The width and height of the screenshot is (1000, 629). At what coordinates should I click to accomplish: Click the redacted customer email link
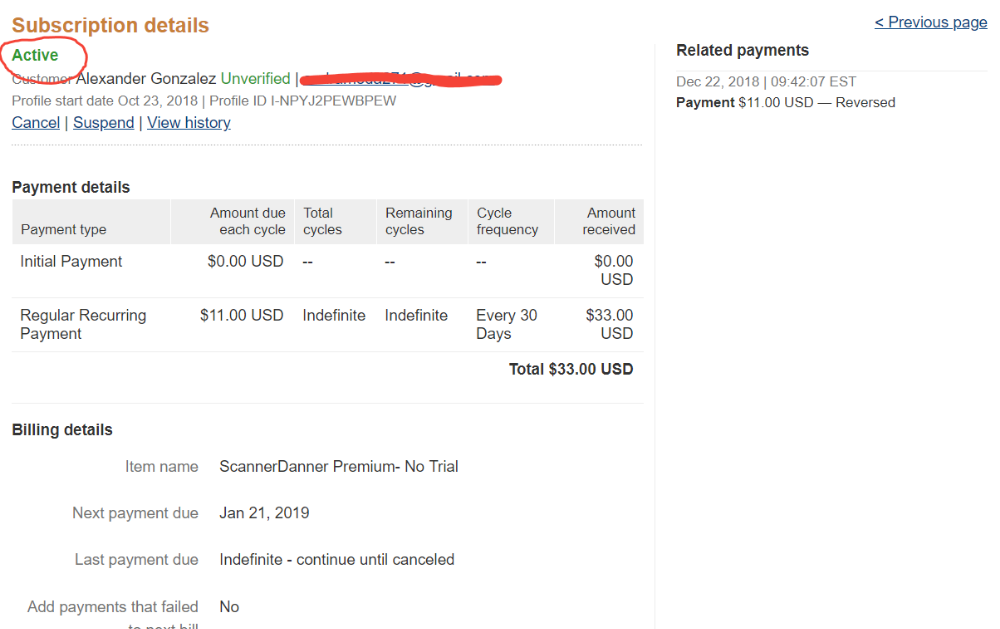tap(401, 79)
